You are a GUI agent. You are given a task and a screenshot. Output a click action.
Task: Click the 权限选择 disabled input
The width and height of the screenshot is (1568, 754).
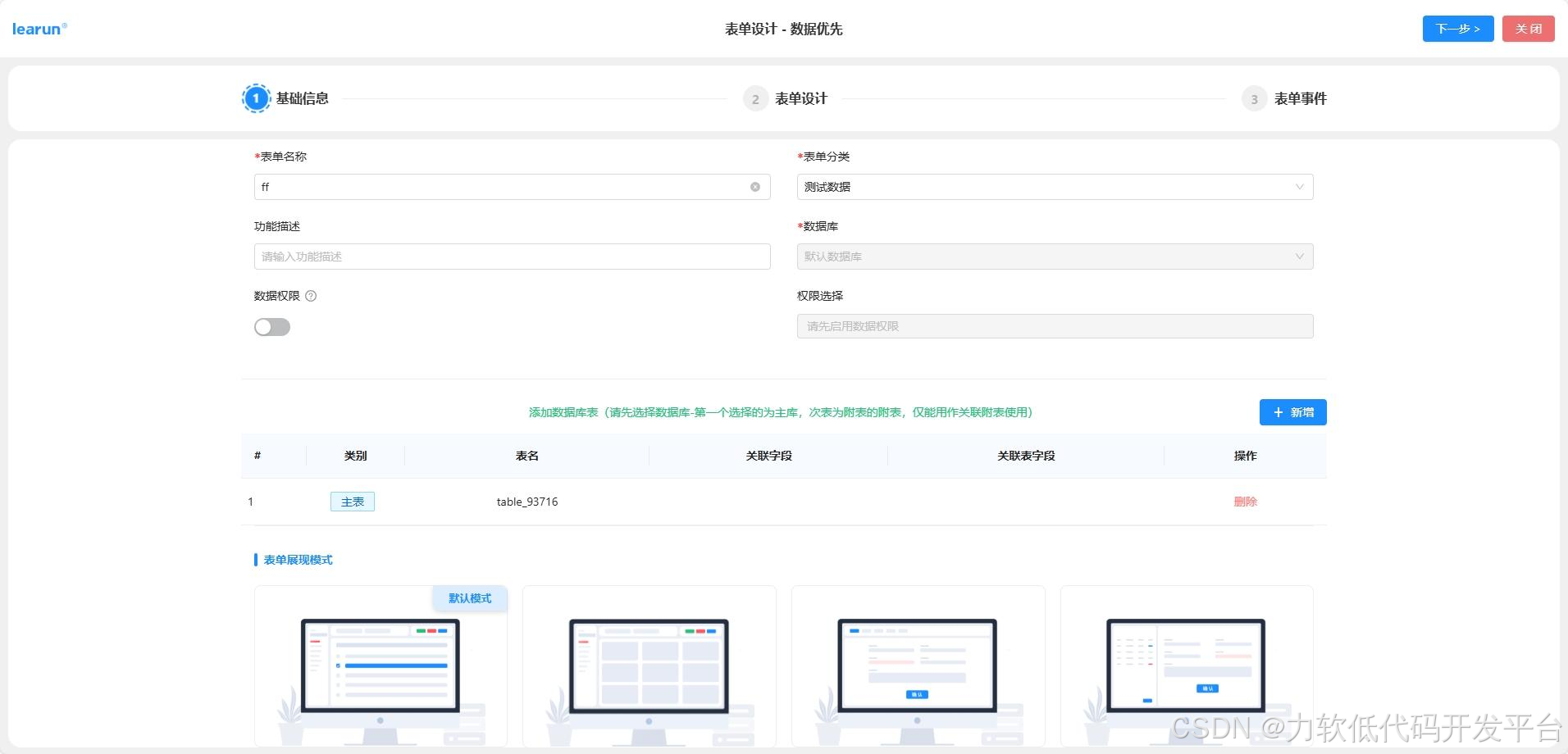click(x=1055, y=326)
